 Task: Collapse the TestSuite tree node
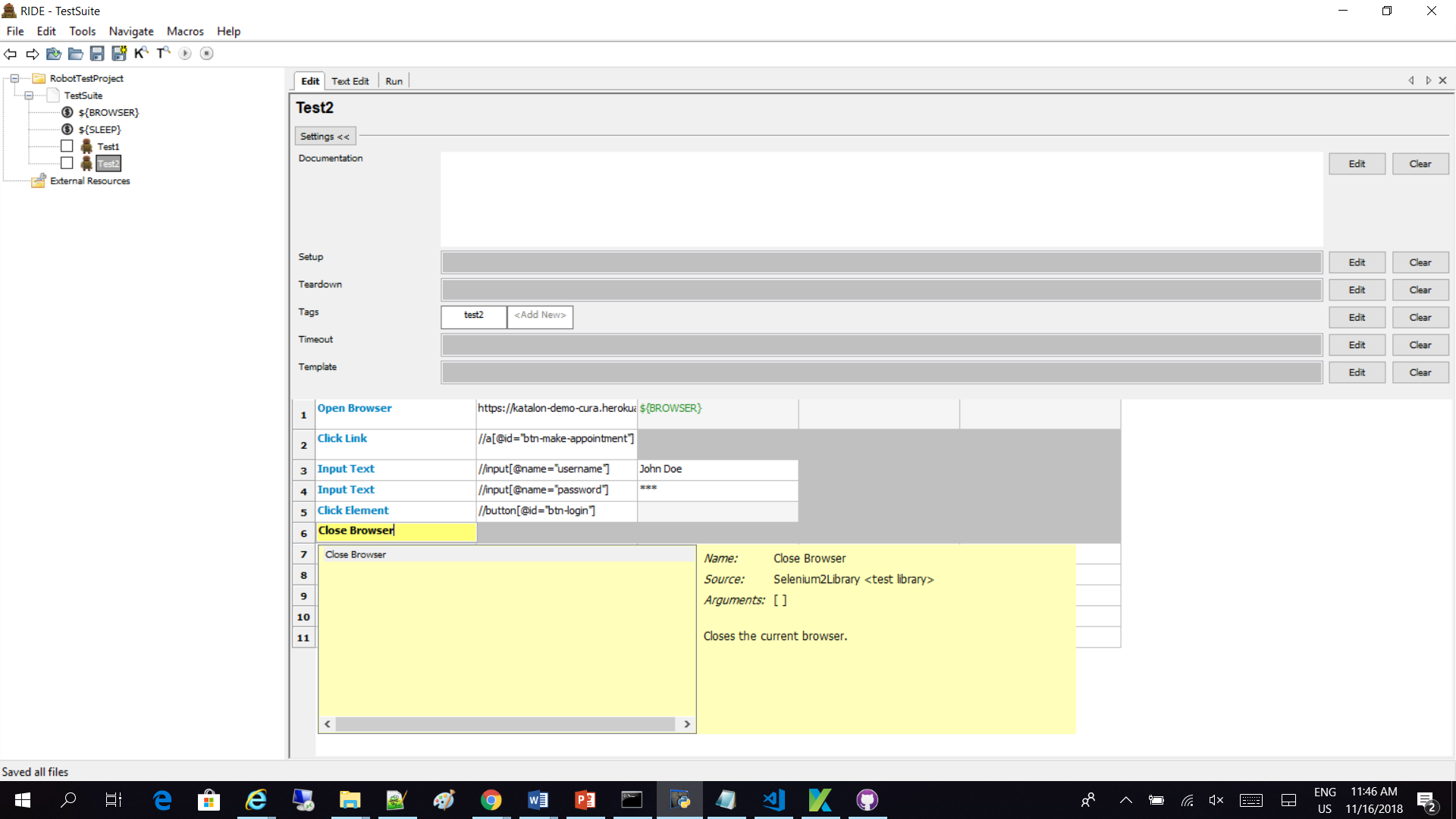coord(29,96)
